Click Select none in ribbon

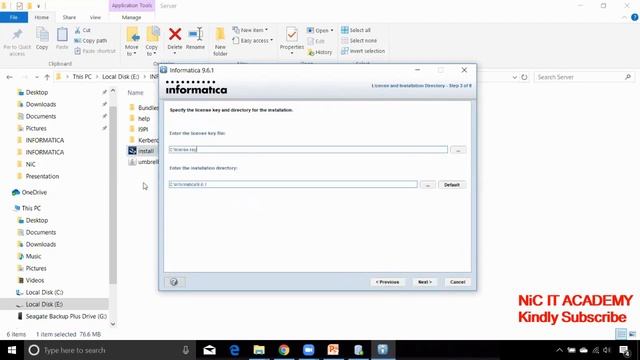359,40
